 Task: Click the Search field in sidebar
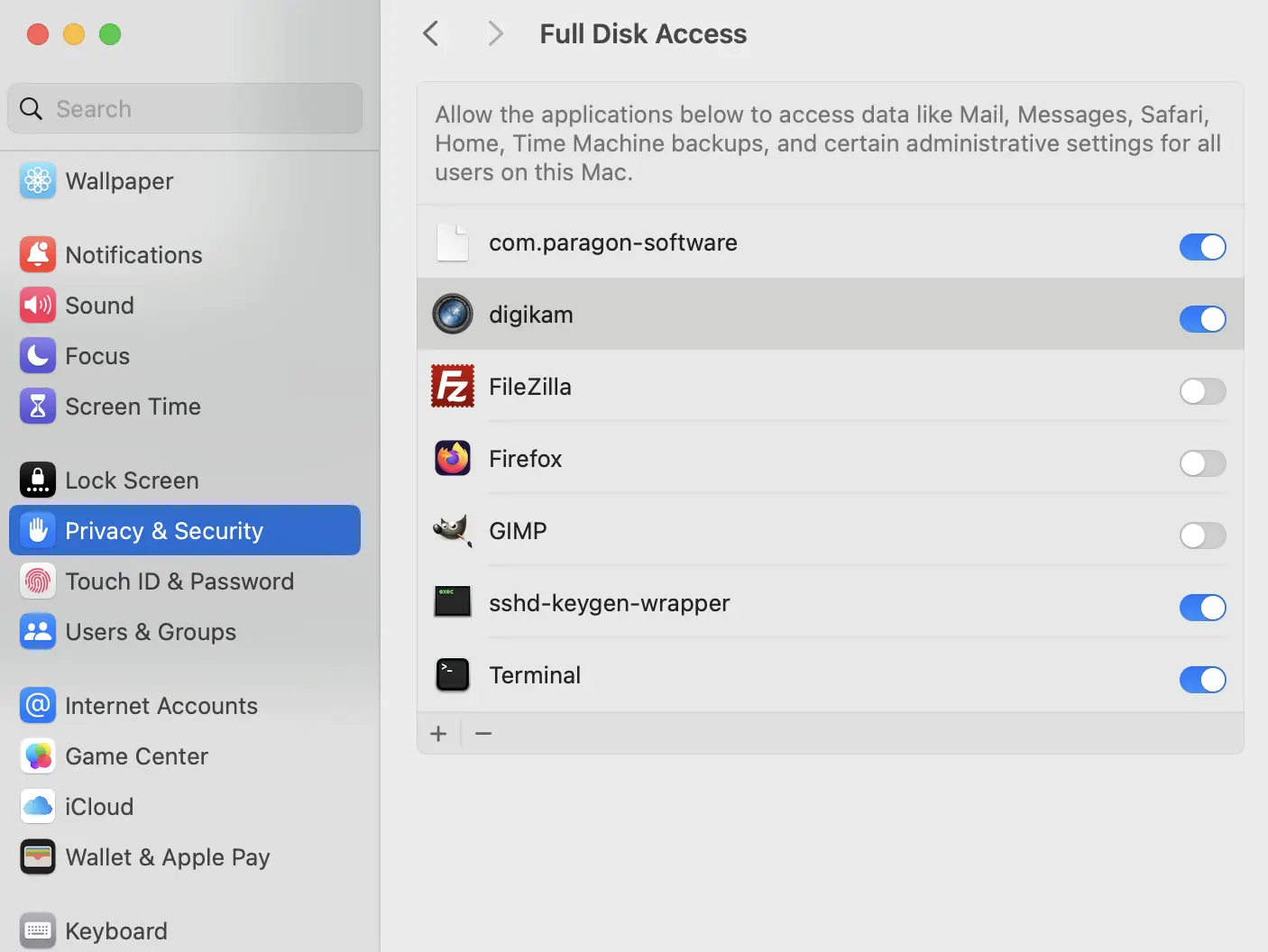[x=185, y=109]
